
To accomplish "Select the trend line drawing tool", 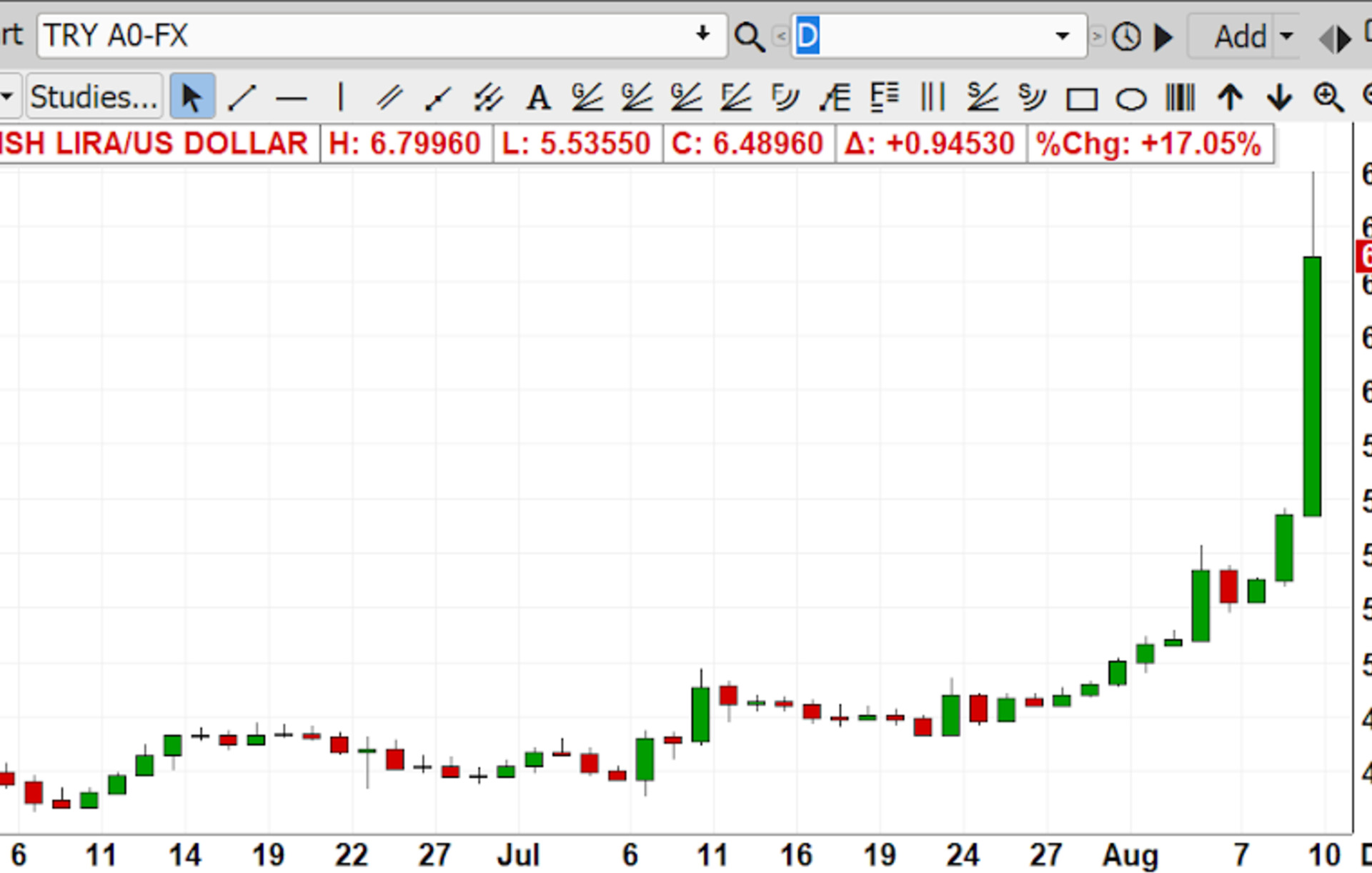I will [x=242, y=97].
